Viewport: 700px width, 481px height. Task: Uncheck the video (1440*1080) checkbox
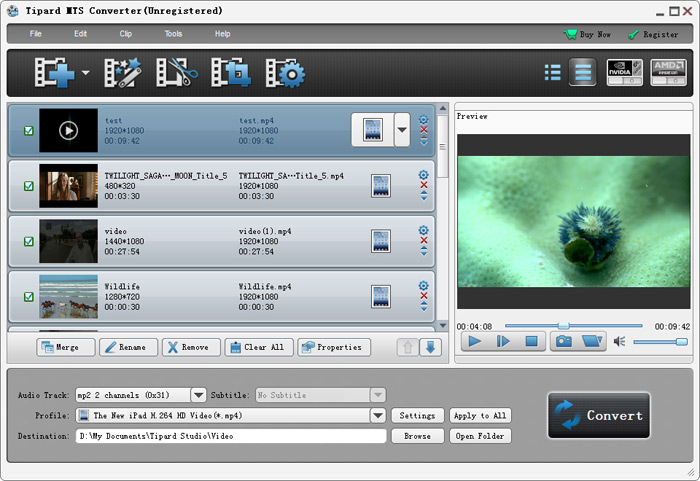pyautogui.click(x=29, y=241)
